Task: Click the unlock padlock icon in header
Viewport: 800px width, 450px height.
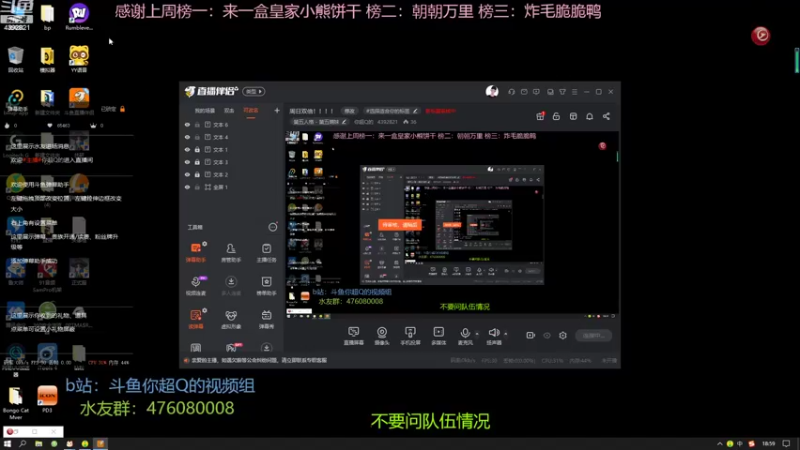Action: click(x=556, y=116)
